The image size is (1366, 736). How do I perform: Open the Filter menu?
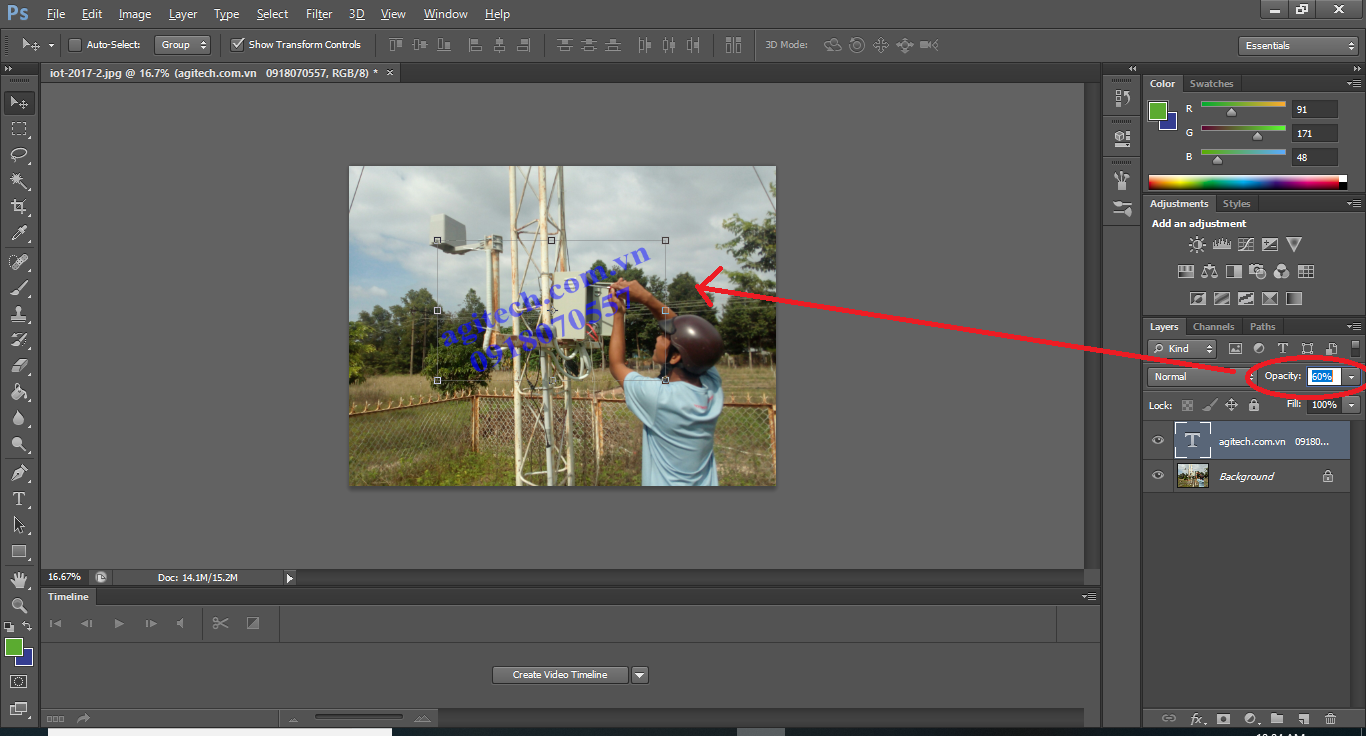(319, 14)
